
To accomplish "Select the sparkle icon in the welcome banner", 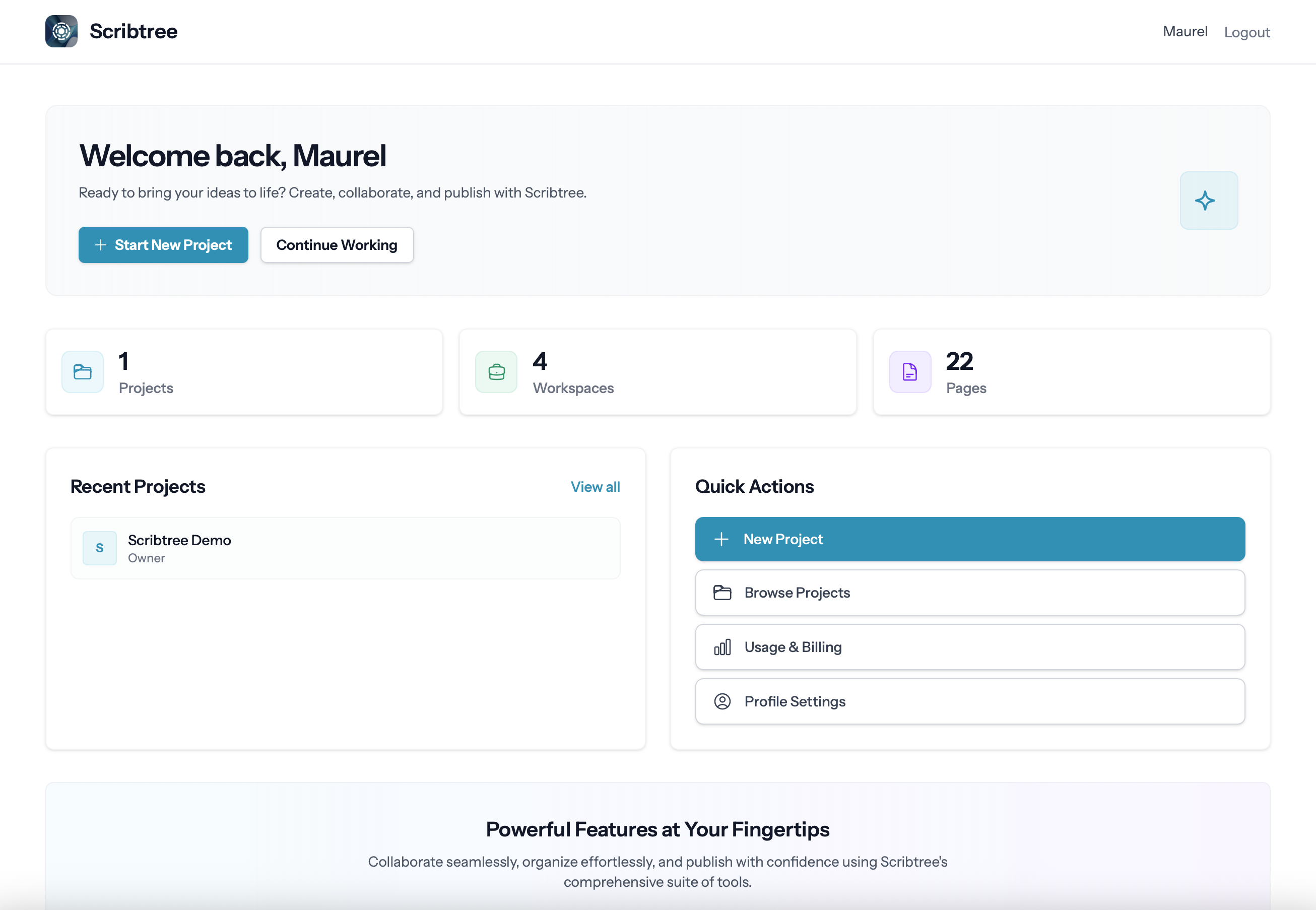I will [1208, 200].
